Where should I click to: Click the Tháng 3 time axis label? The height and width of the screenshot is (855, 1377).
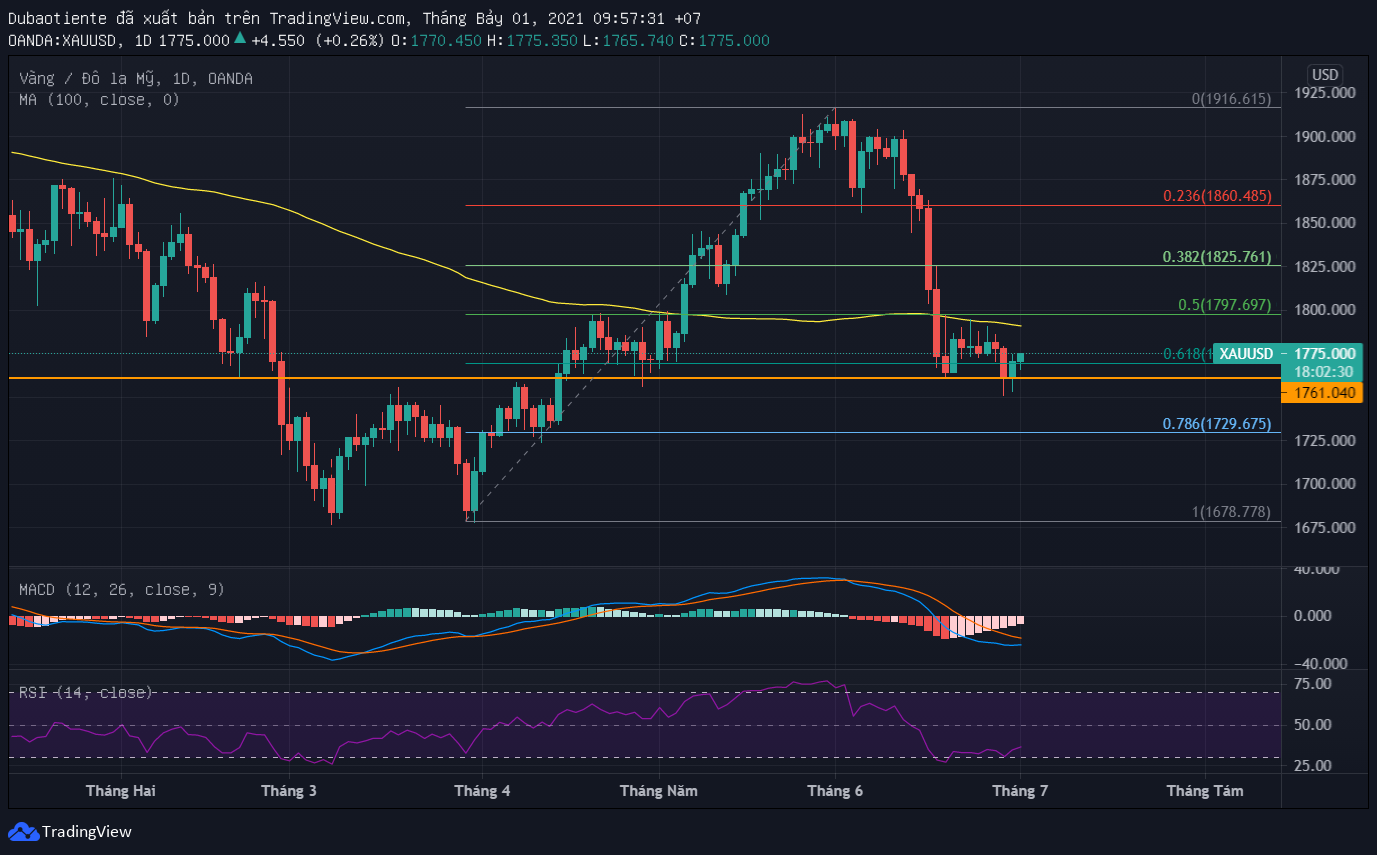[x=289, y=791]
